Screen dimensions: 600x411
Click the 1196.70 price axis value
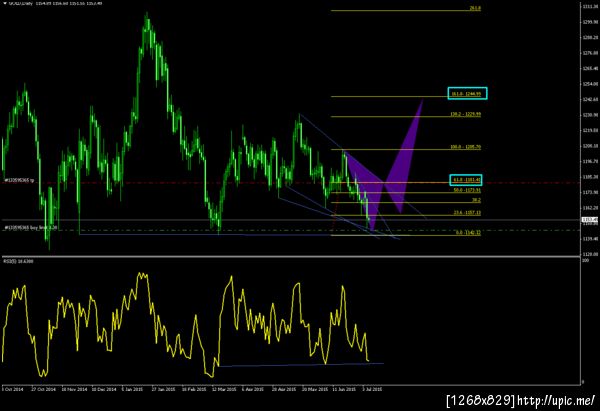590,161
